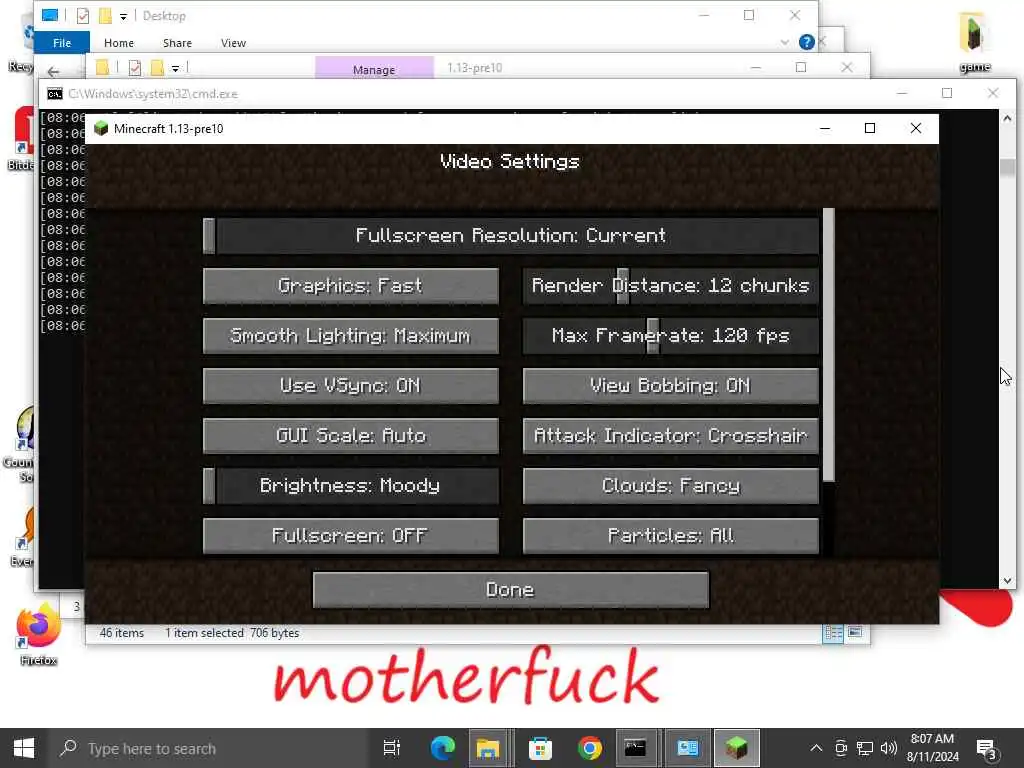The height and width of the screenshot is (768, 1024).
Task: Click Explorer back arrow
Action: 54,72
